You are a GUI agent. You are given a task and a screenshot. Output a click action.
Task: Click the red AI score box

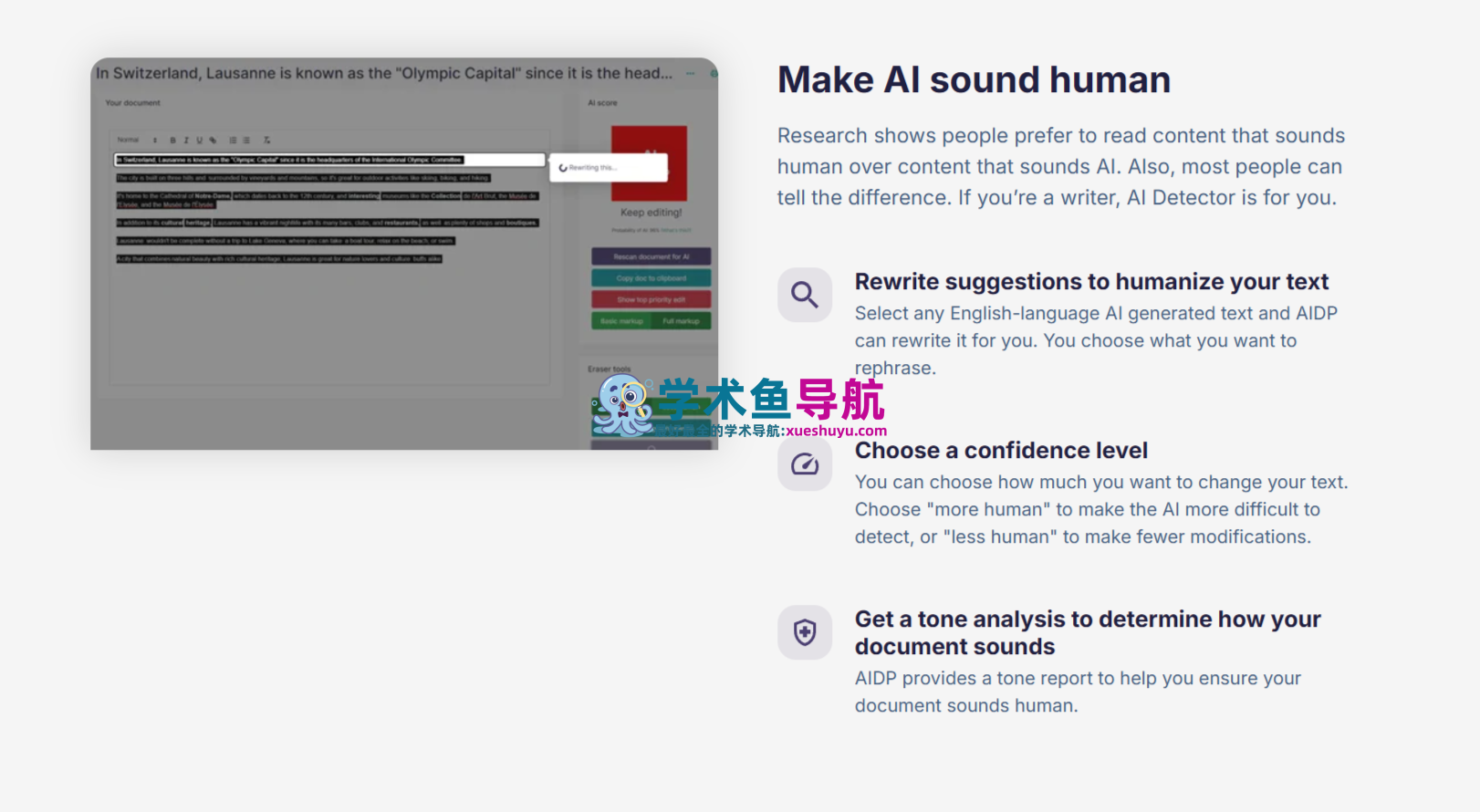tap(649, 163)
